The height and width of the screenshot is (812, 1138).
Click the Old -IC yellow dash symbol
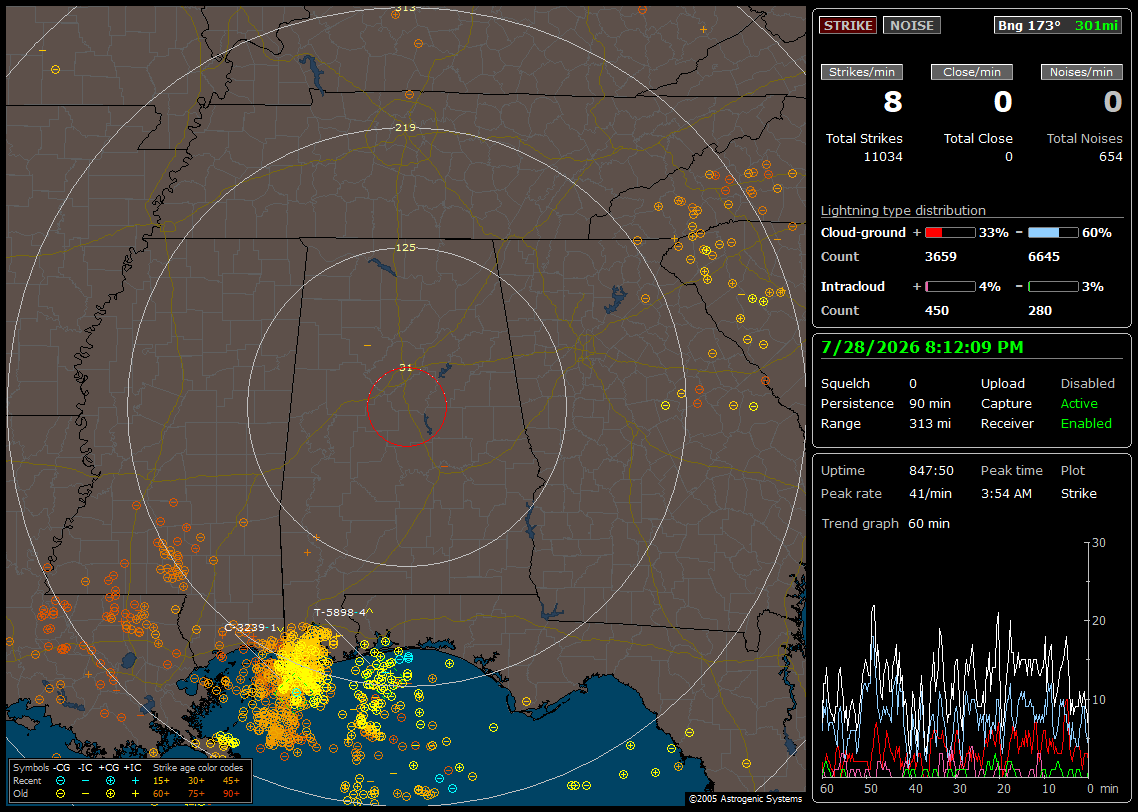coord(86,793)
